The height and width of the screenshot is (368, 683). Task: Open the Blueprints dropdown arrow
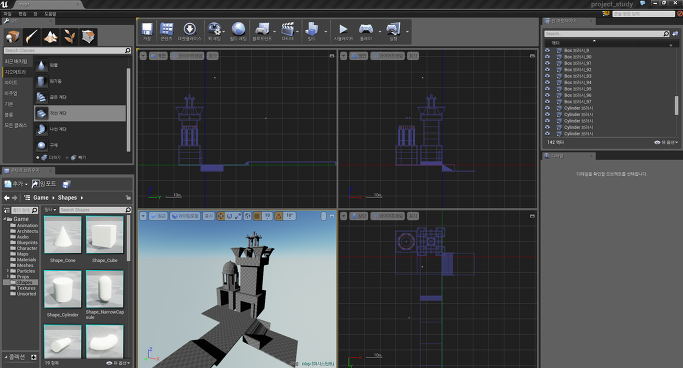point(274,32)
